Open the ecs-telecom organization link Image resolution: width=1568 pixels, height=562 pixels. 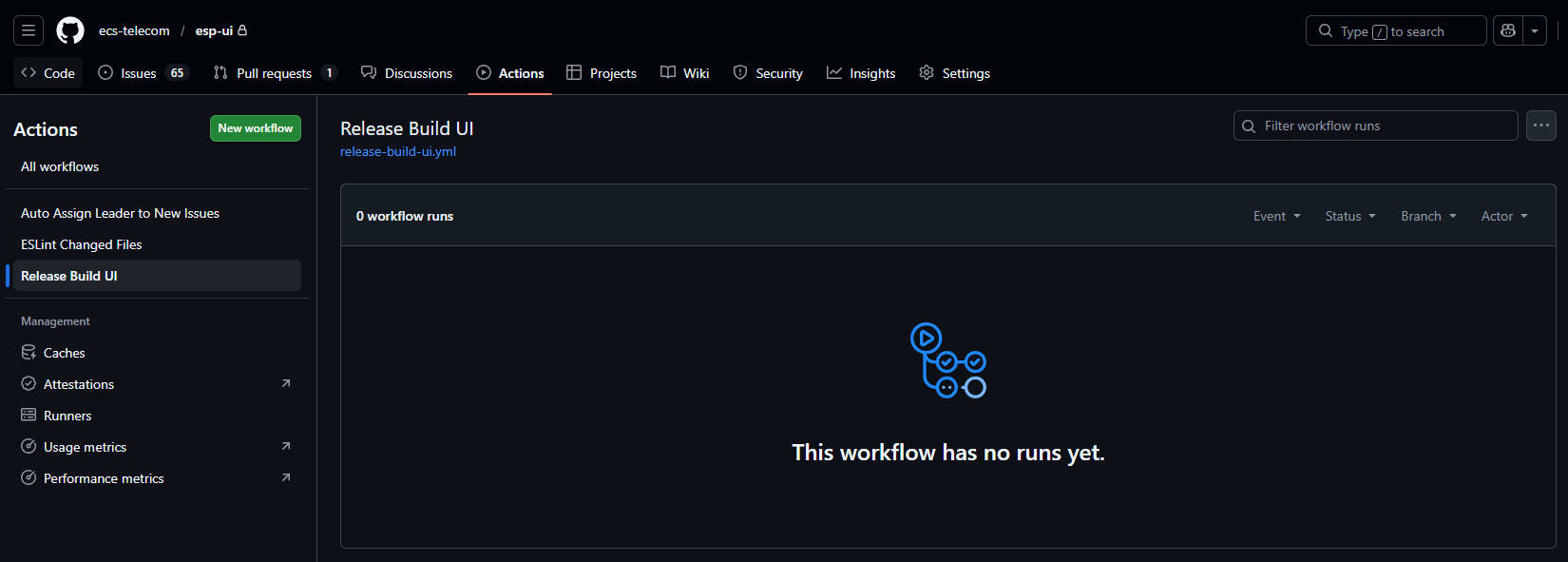(134, 30)
